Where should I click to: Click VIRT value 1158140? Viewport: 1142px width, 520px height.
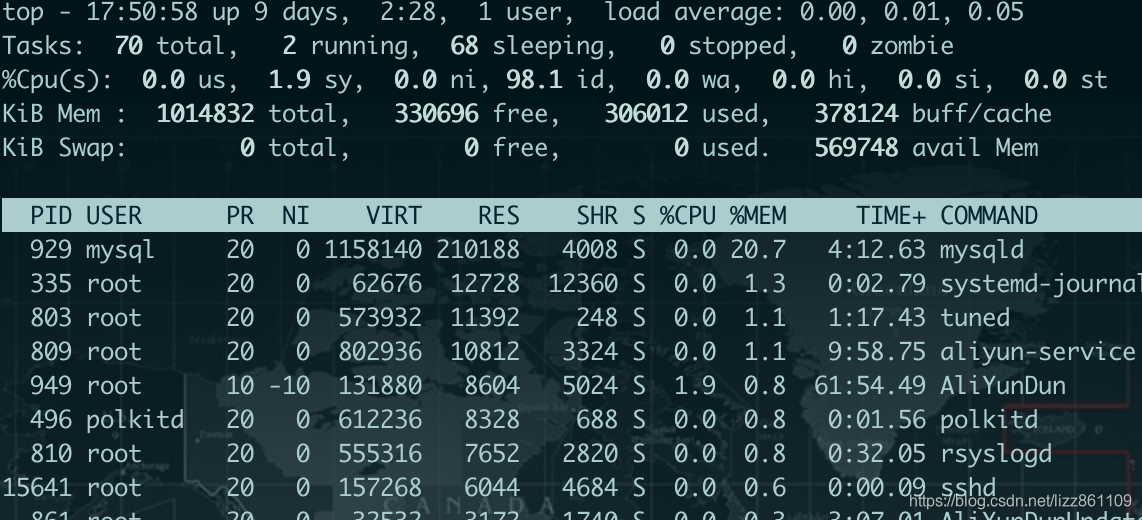373,250
